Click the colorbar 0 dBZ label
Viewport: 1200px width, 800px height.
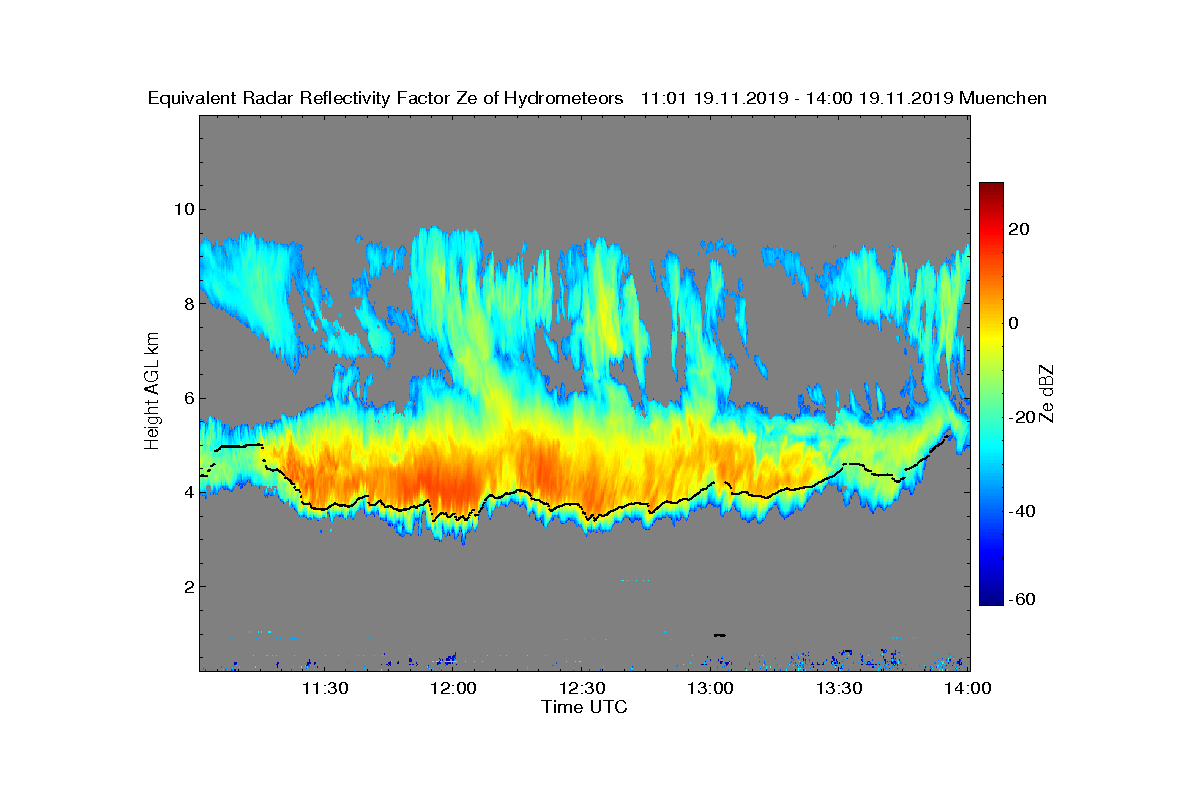point(1014,324)
